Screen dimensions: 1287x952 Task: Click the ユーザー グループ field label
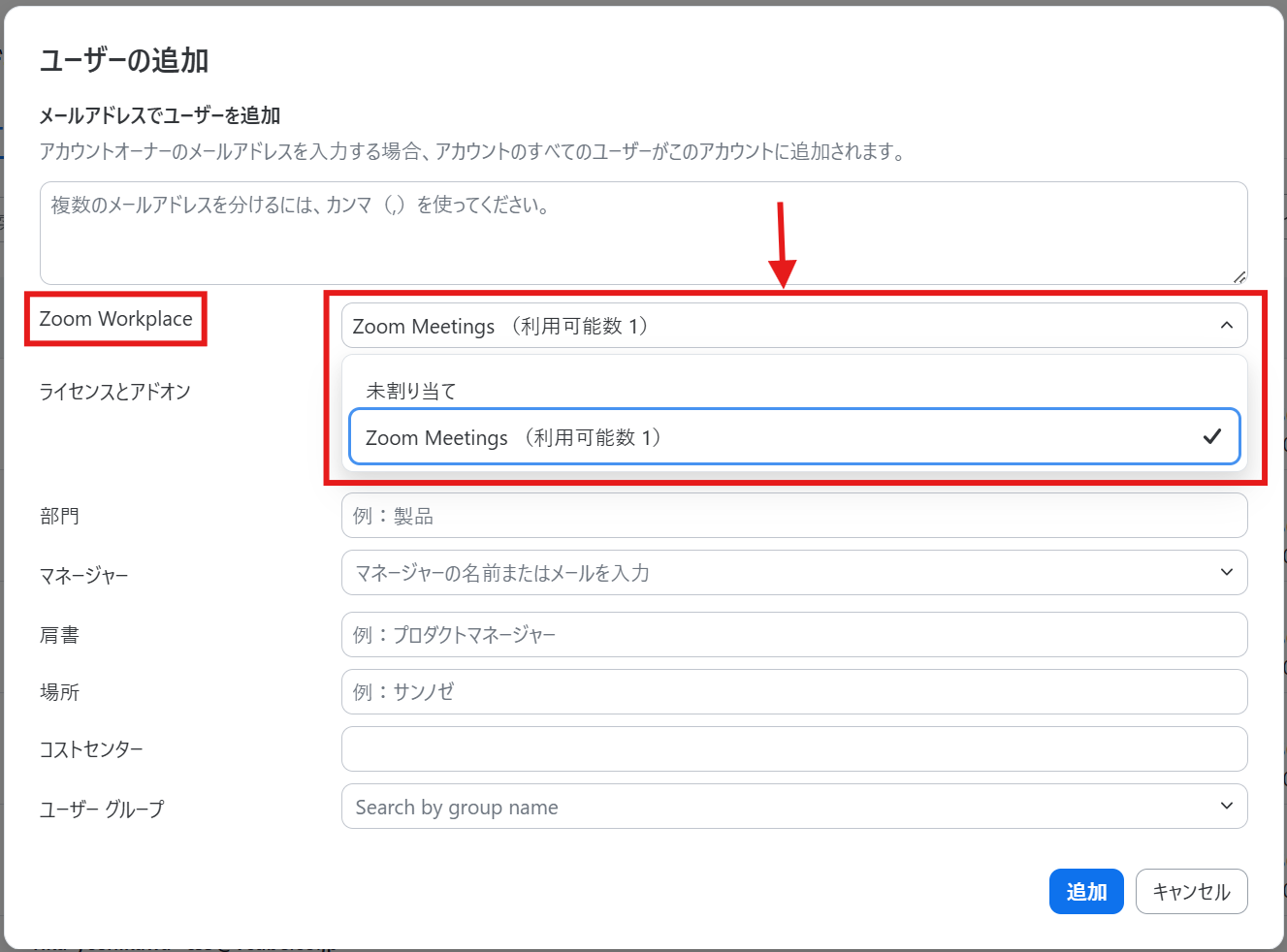102,809
